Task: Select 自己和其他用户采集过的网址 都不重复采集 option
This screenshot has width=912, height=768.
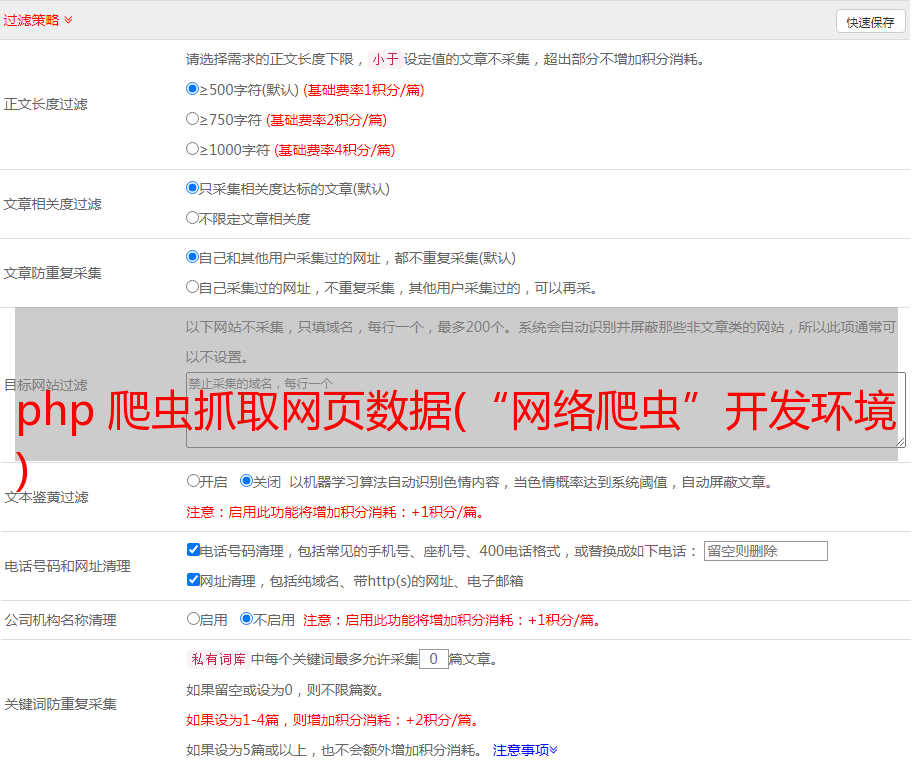Action: click(193, 257)
